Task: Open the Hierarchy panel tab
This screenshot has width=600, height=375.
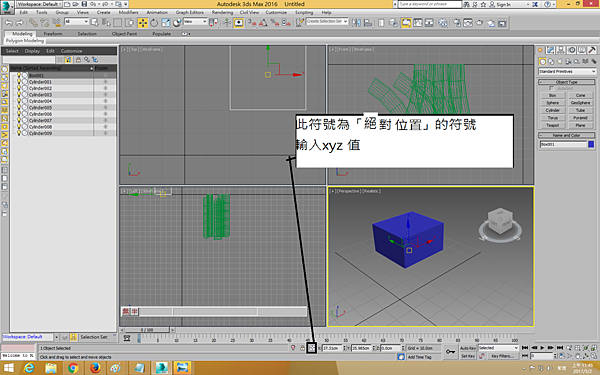Action: (x=561, y=50)
